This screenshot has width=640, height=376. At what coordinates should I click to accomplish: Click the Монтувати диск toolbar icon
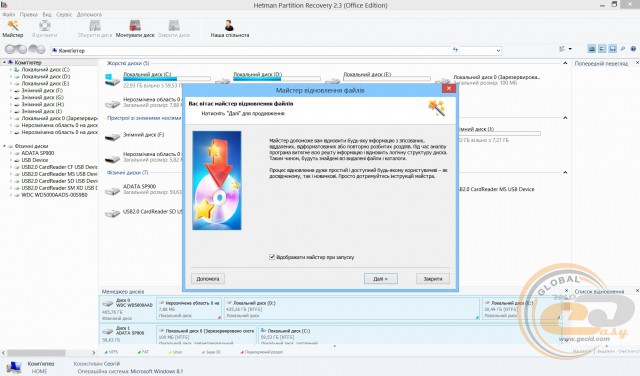[x=135, y=29]
